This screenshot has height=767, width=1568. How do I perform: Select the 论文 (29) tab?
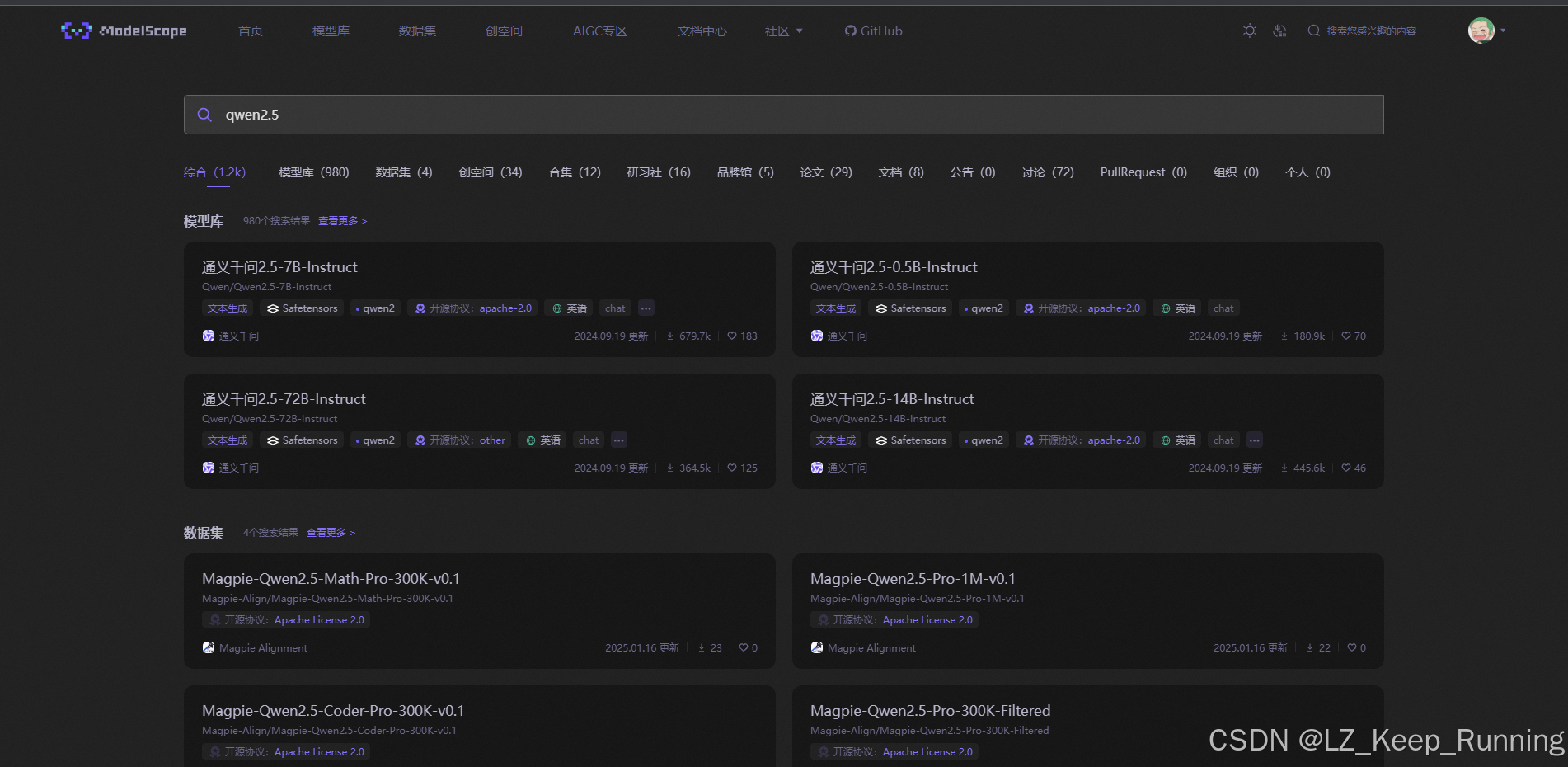826,172
